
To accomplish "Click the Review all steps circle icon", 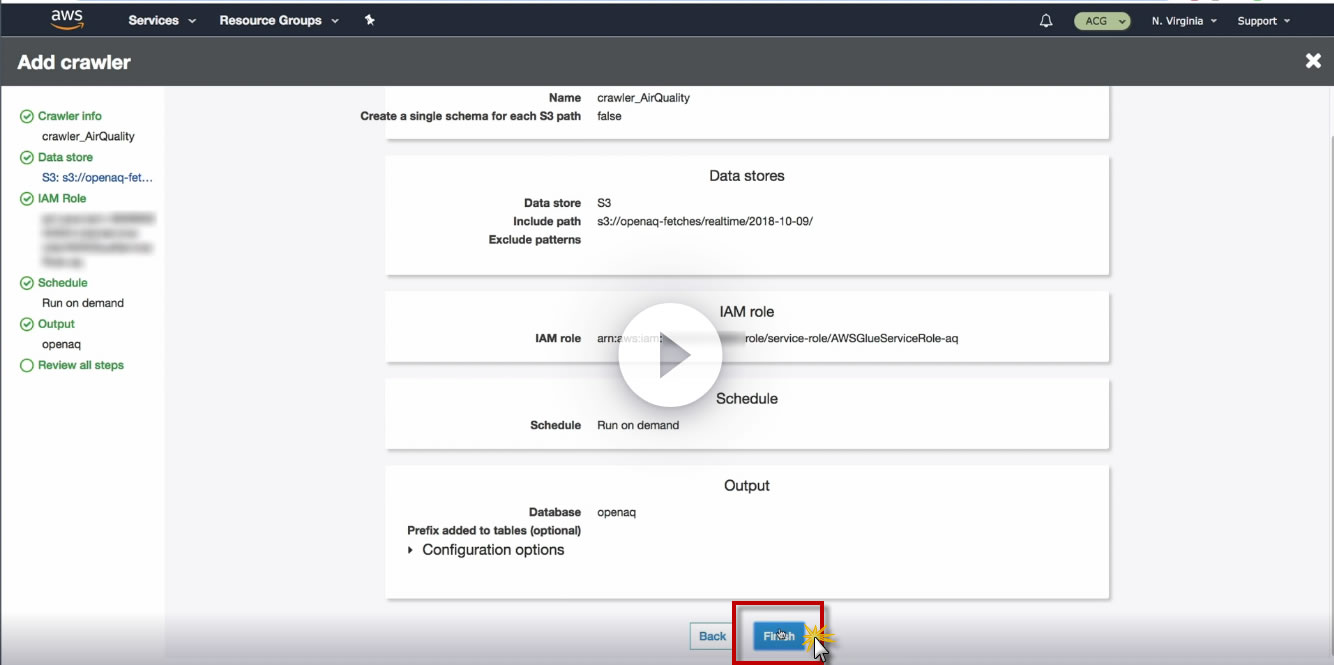I will (x=27, y=365).
